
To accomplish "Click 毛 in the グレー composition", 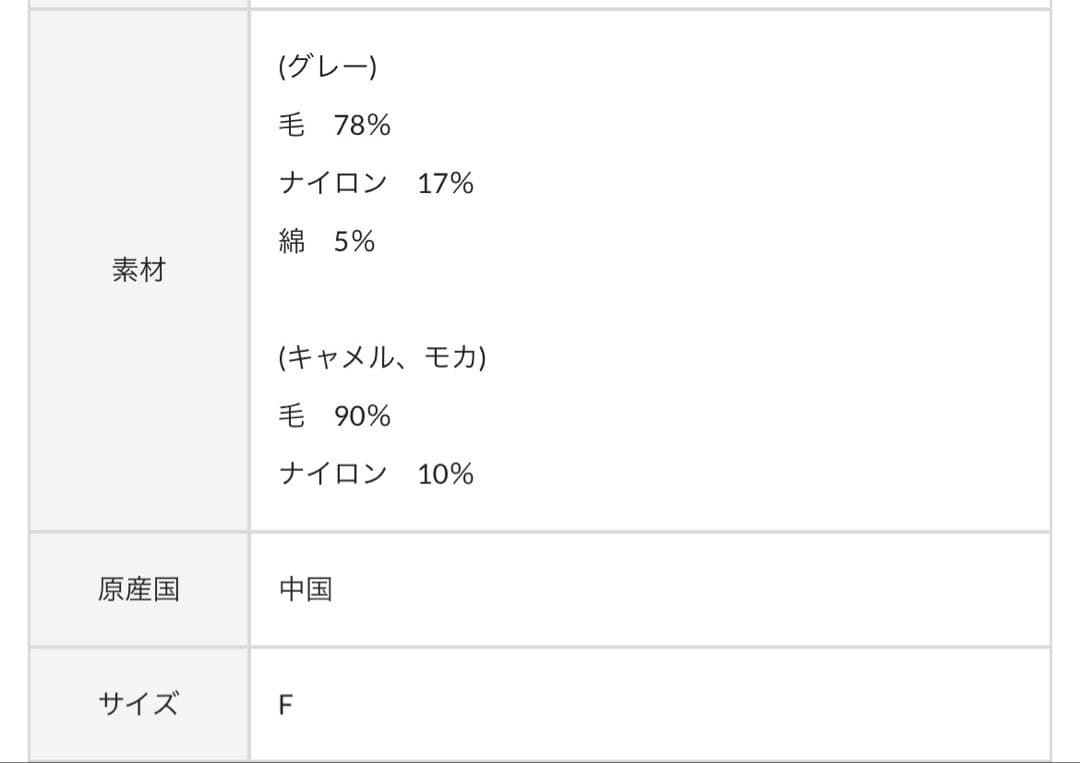I will 291,125.
